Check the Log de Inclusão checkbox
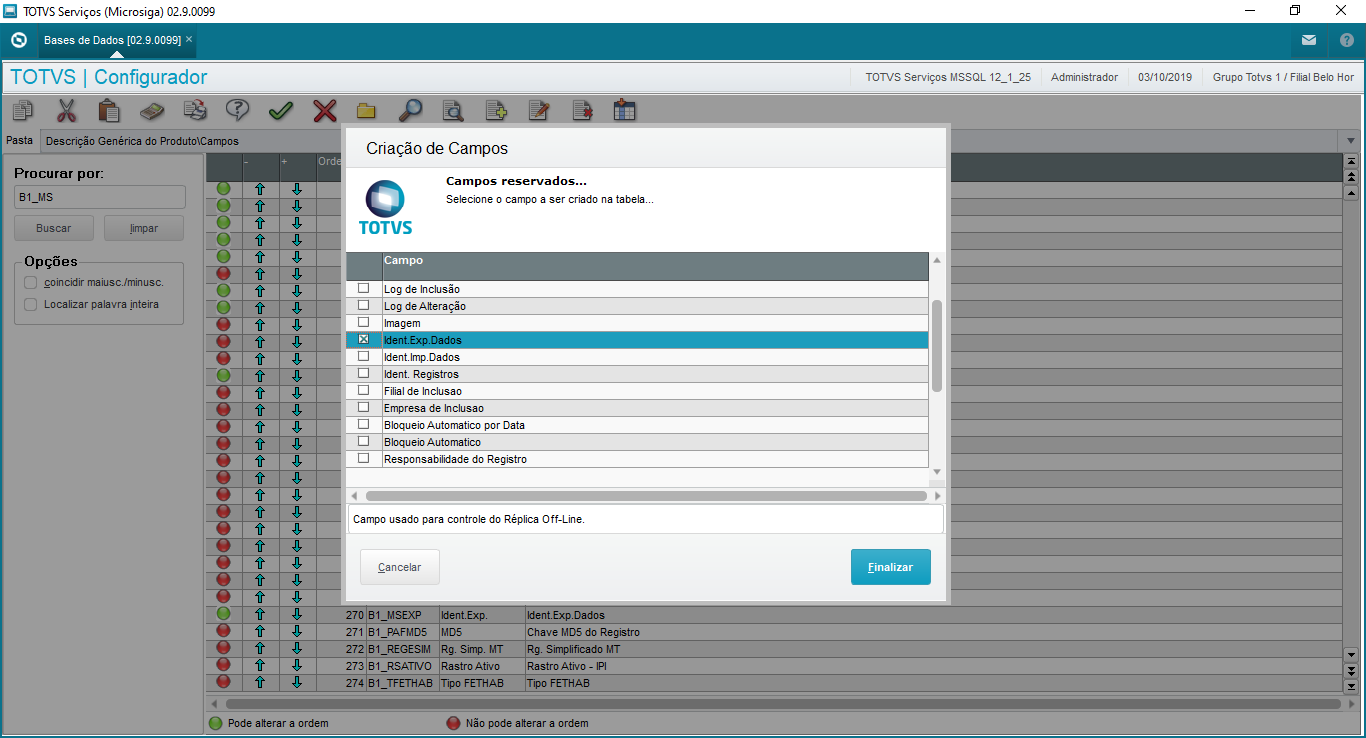Viewport: 1366px width, 738px height. pos(363,288)
